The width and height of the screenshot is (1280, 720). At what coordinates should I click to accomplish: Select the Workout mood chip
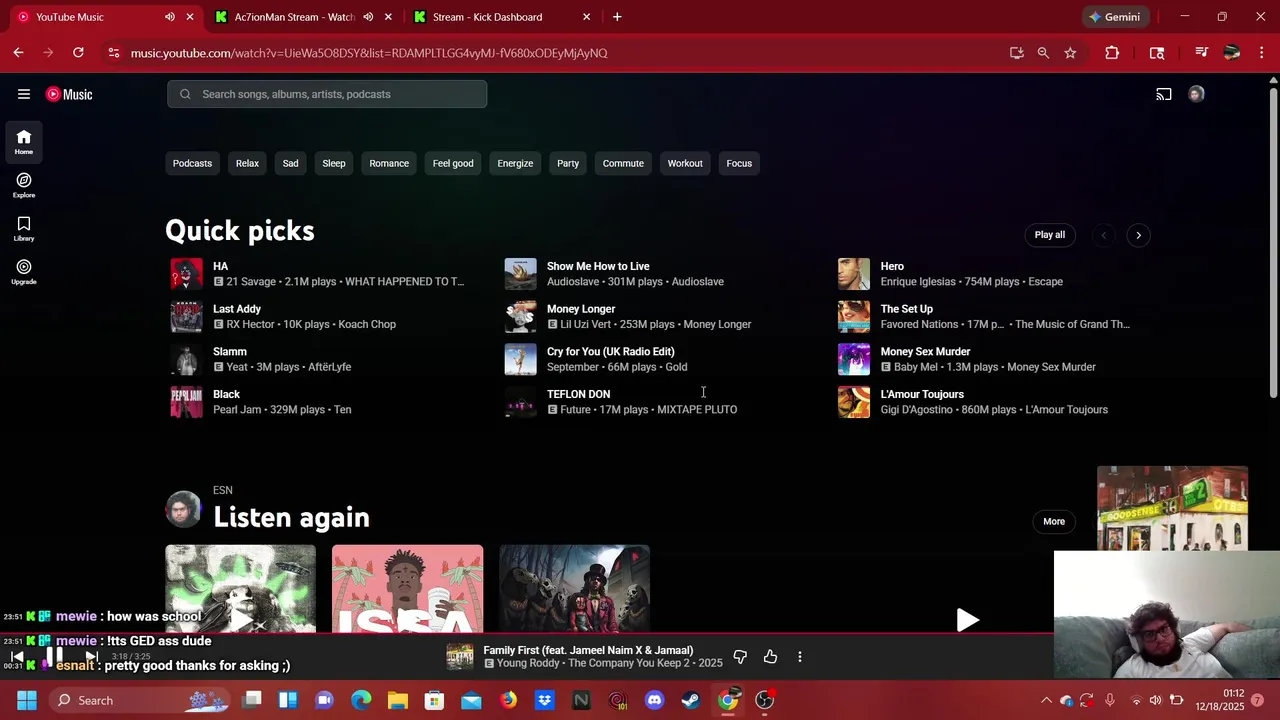(685, 163)
